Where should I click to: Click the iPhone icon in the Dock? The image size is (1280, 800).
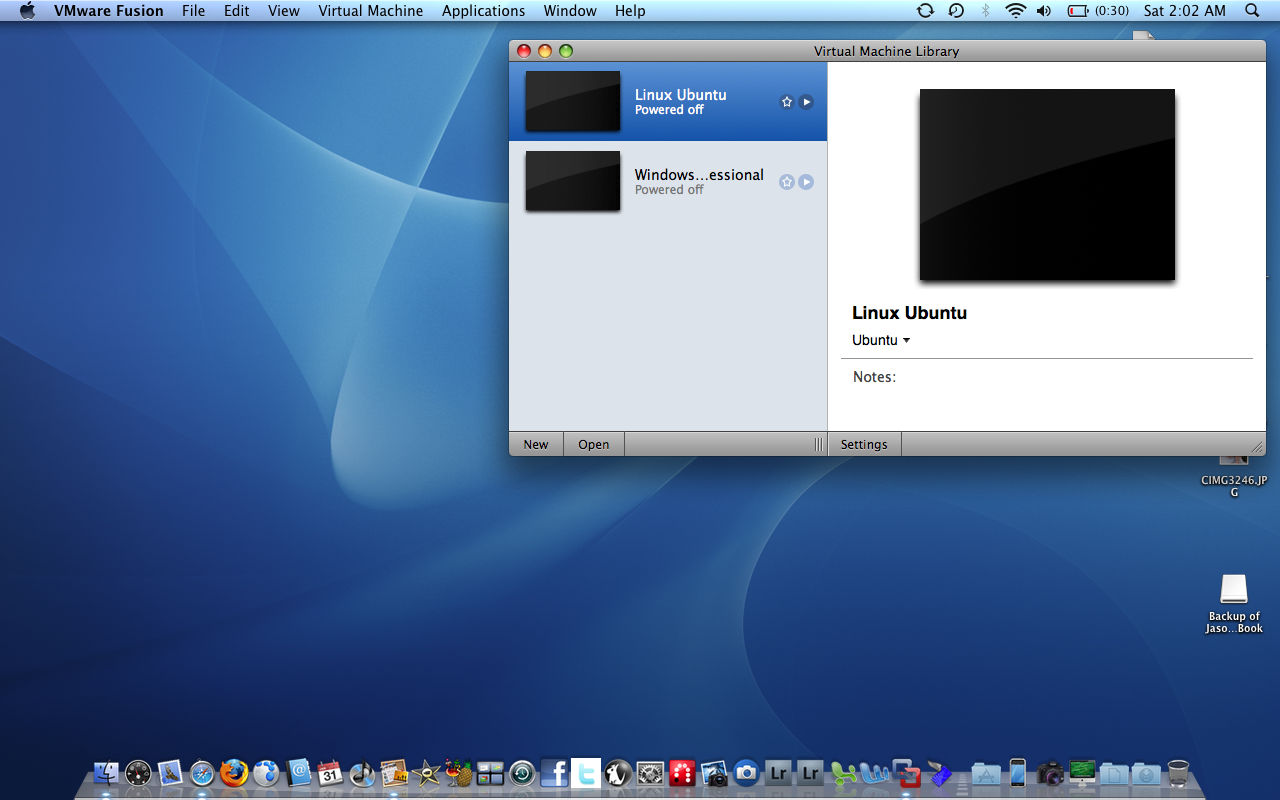1018,773
